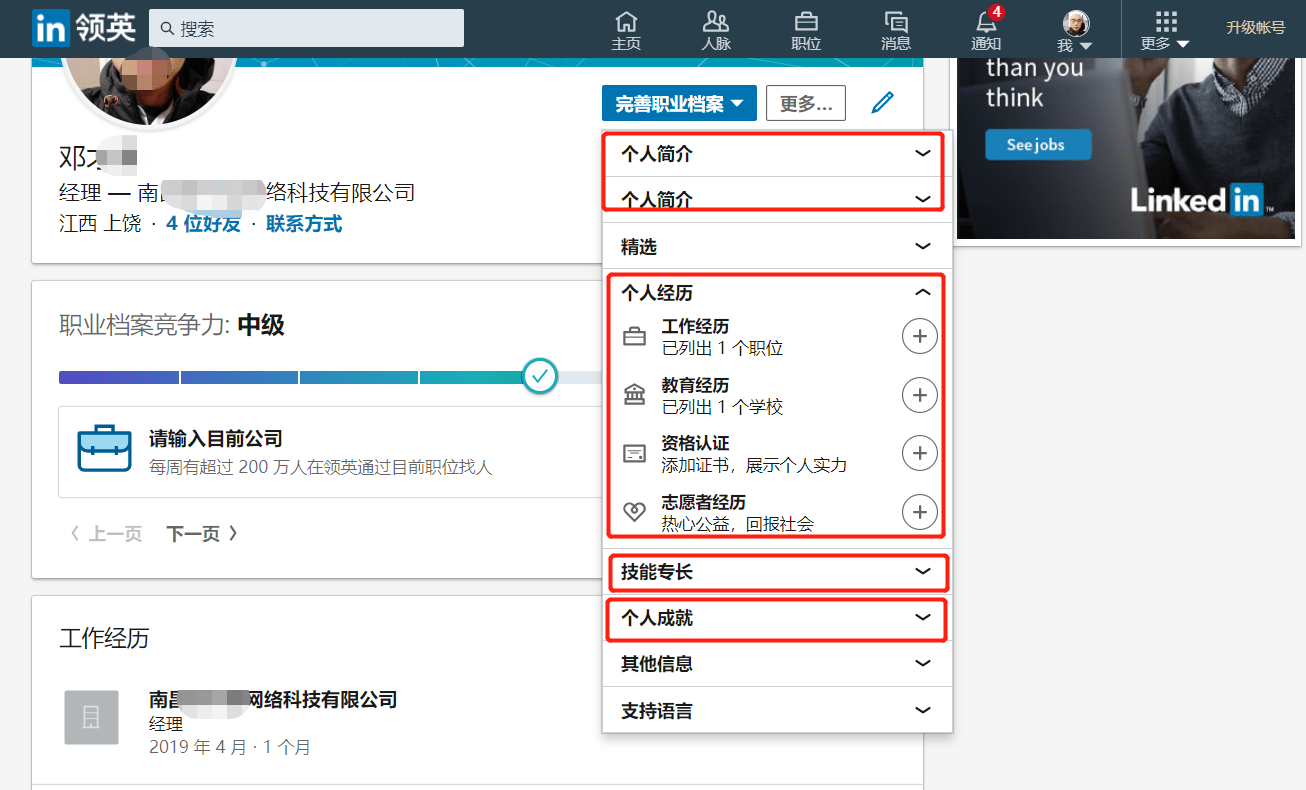Click the 完善职业档案 dropdown button
The width and height of the screenshot is (1306, 790).
pyautogui.click(x=679, y=103)
